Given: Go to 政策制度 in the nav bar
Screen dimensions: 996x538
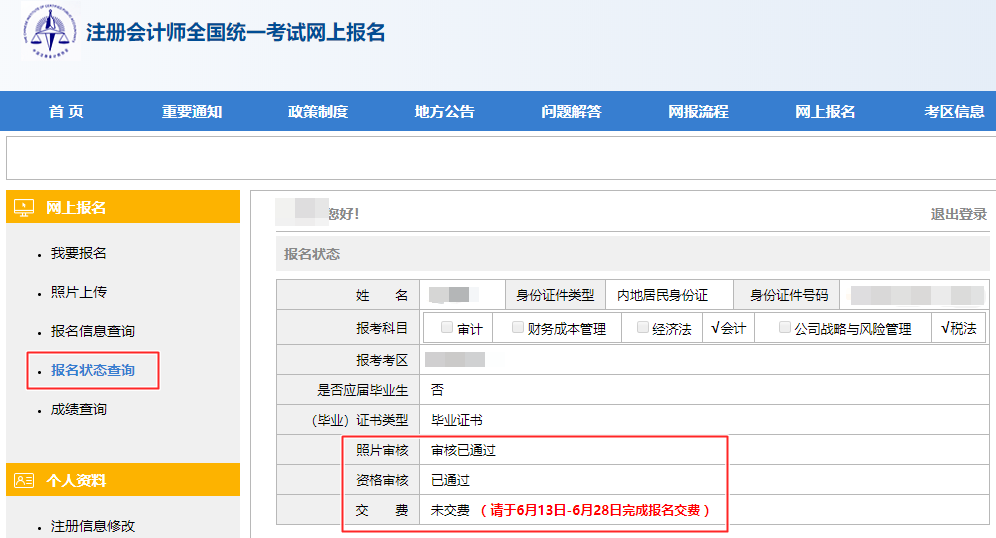Looking at the screenshot, I should (x=318, y=112).
